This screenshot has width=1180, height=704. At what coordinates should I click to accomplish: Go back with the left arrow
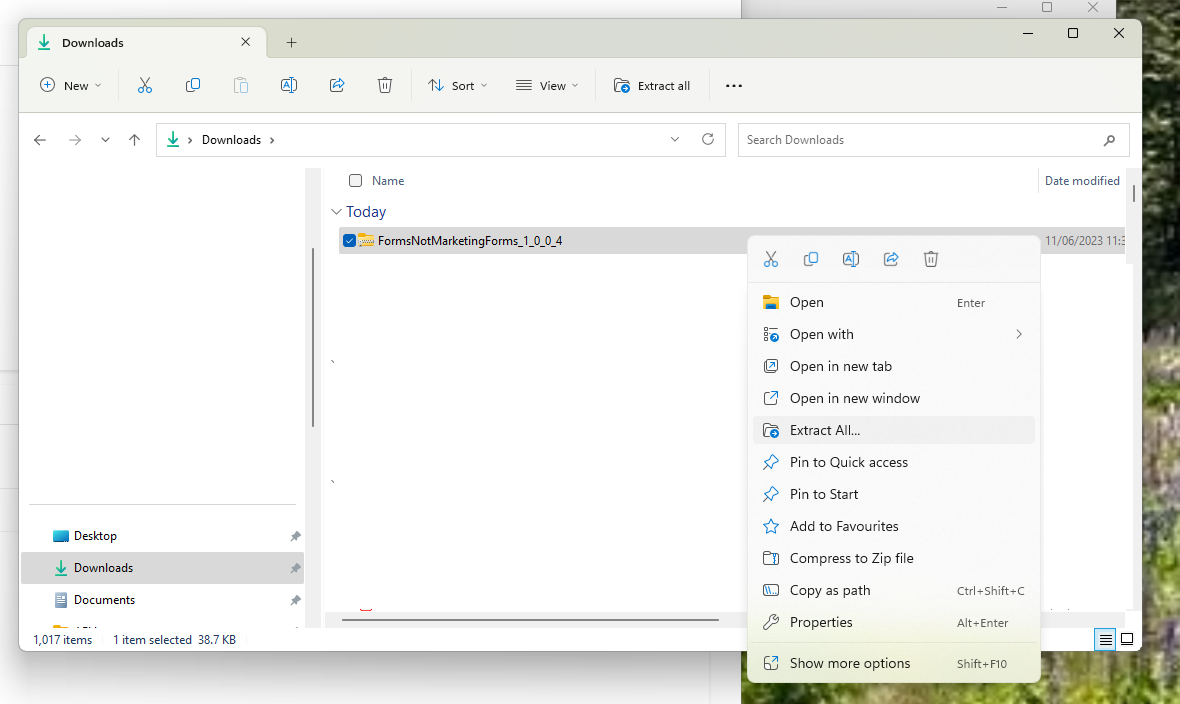tap(40, 140)
